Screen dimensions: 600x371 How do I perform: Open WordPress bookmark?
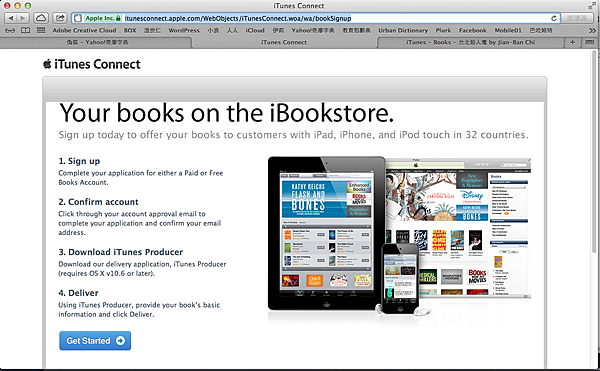point(184,30)
